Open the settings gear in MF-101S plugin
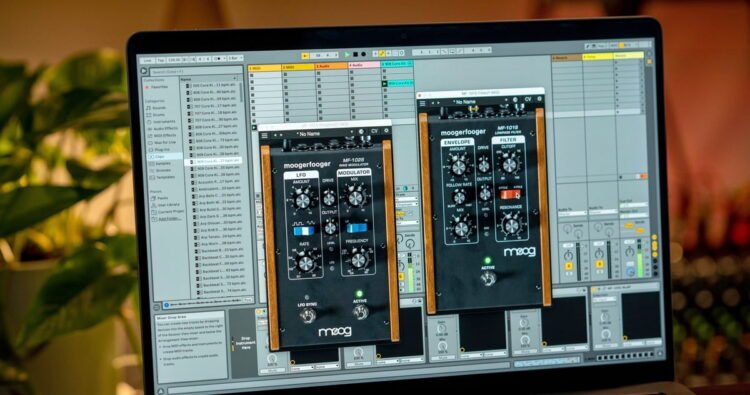This screenshot has height=395, width=750. (540, 99)
